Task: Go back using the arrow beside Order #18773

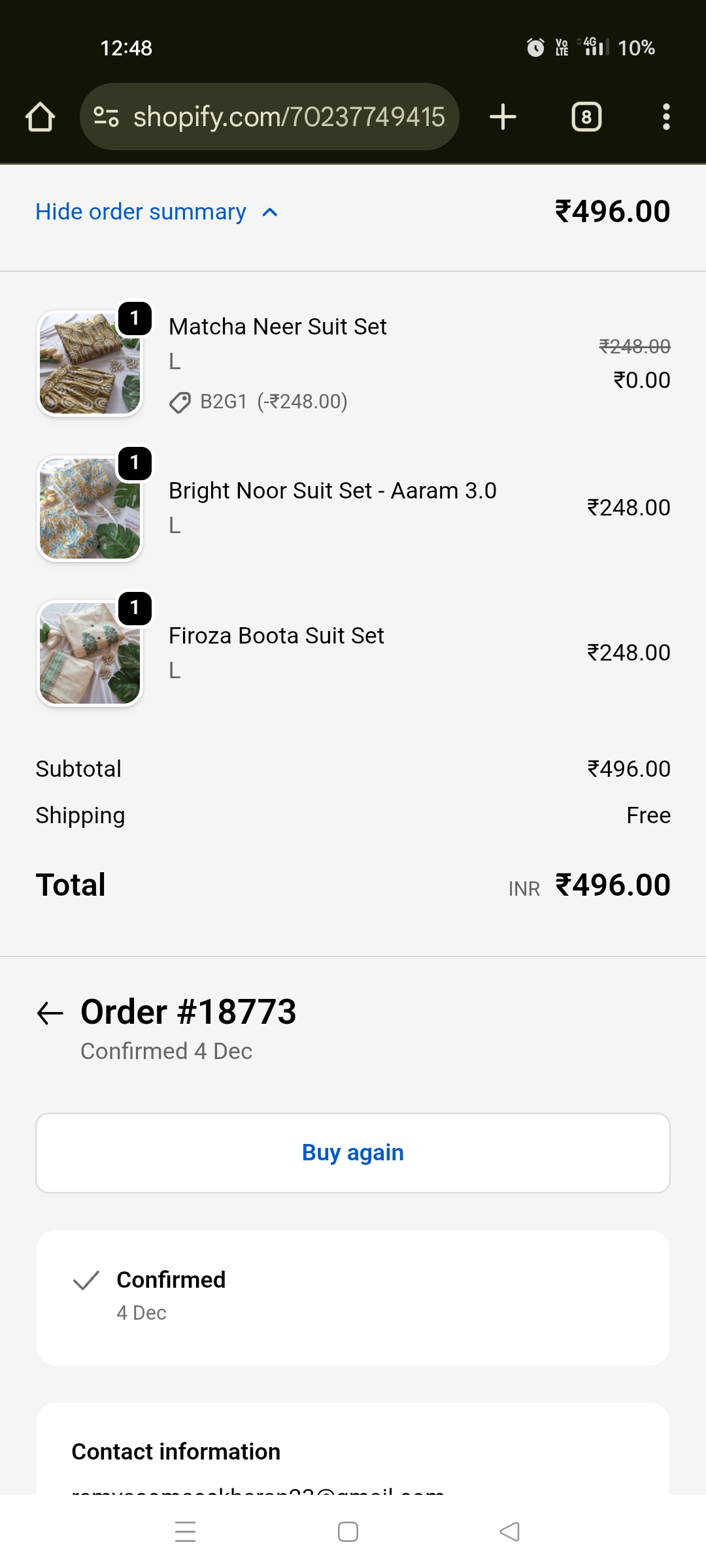Action: (x=50, y=1013)
